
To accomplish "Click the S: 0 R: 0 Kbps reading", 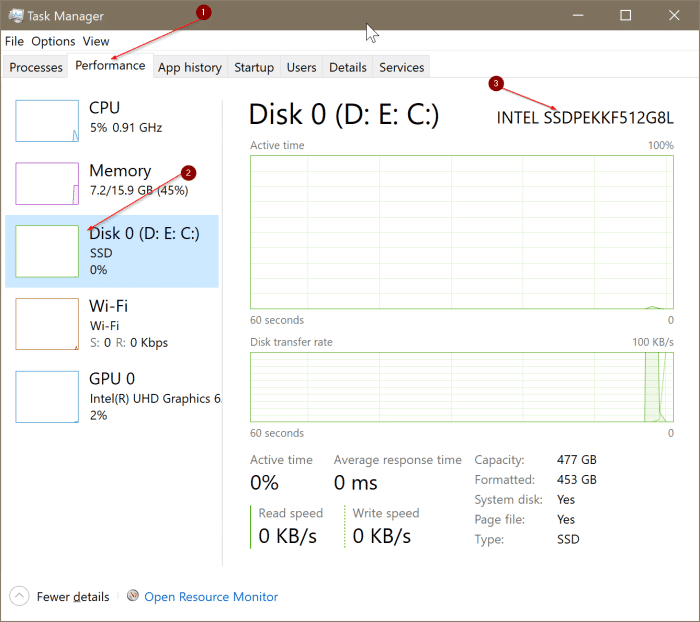I will (x=129, y=342).
